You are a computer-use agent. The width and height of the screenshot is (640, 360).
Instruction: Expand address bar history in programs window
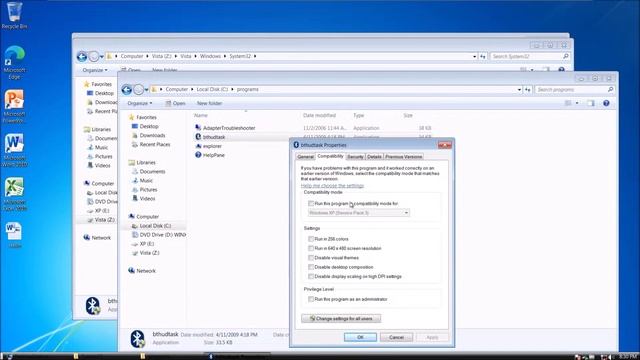[x=519, y=89]
